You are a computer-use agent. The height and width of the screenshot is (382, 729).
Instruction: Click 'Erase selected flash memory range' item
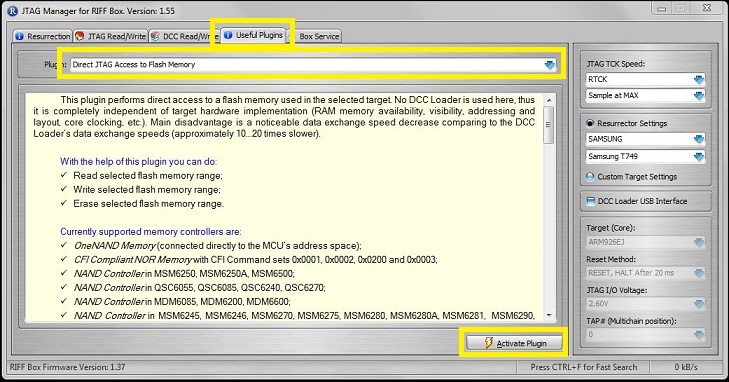(148, 204)
